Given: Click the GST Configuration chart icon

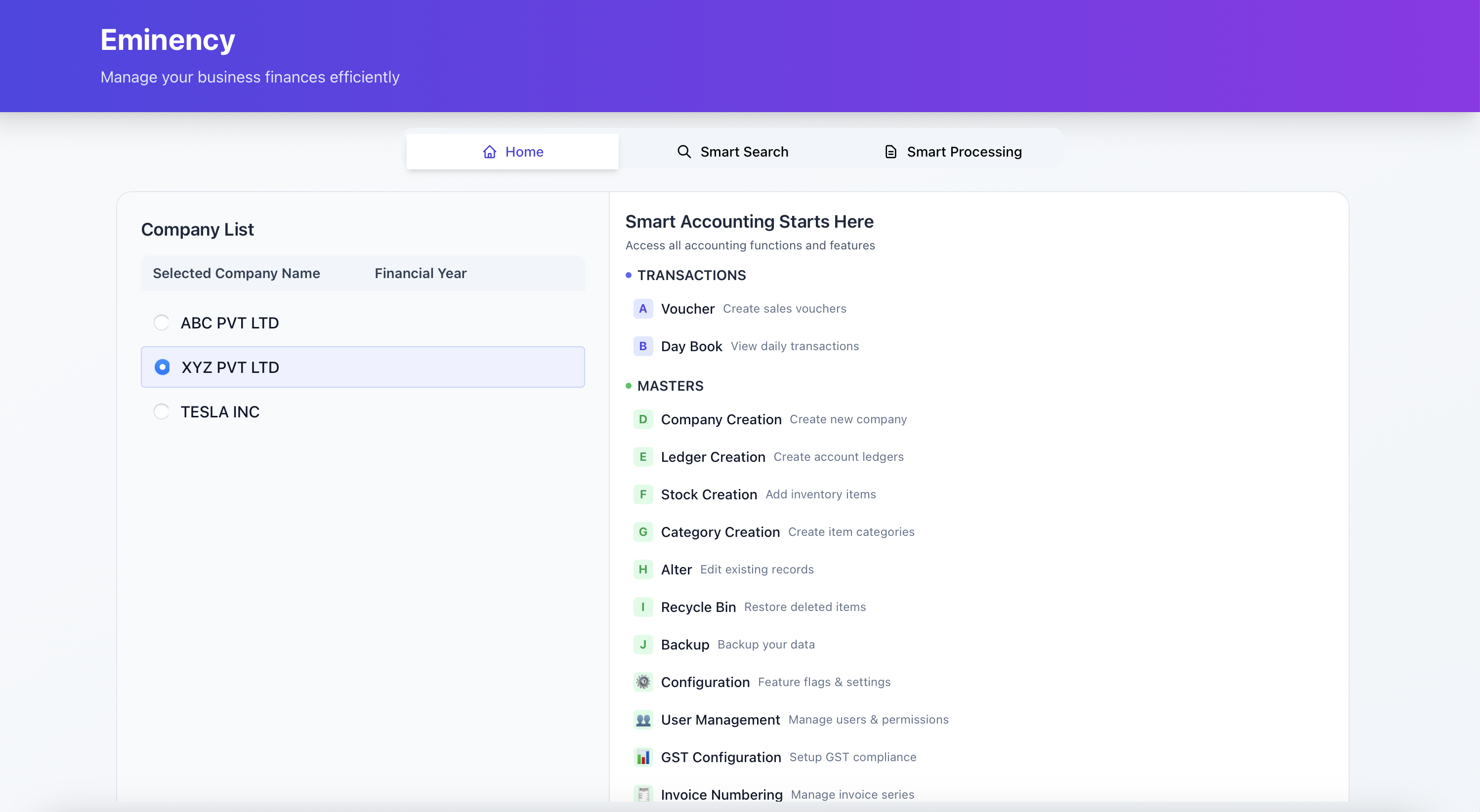Looking at the screenshot, I should [643, 757].
